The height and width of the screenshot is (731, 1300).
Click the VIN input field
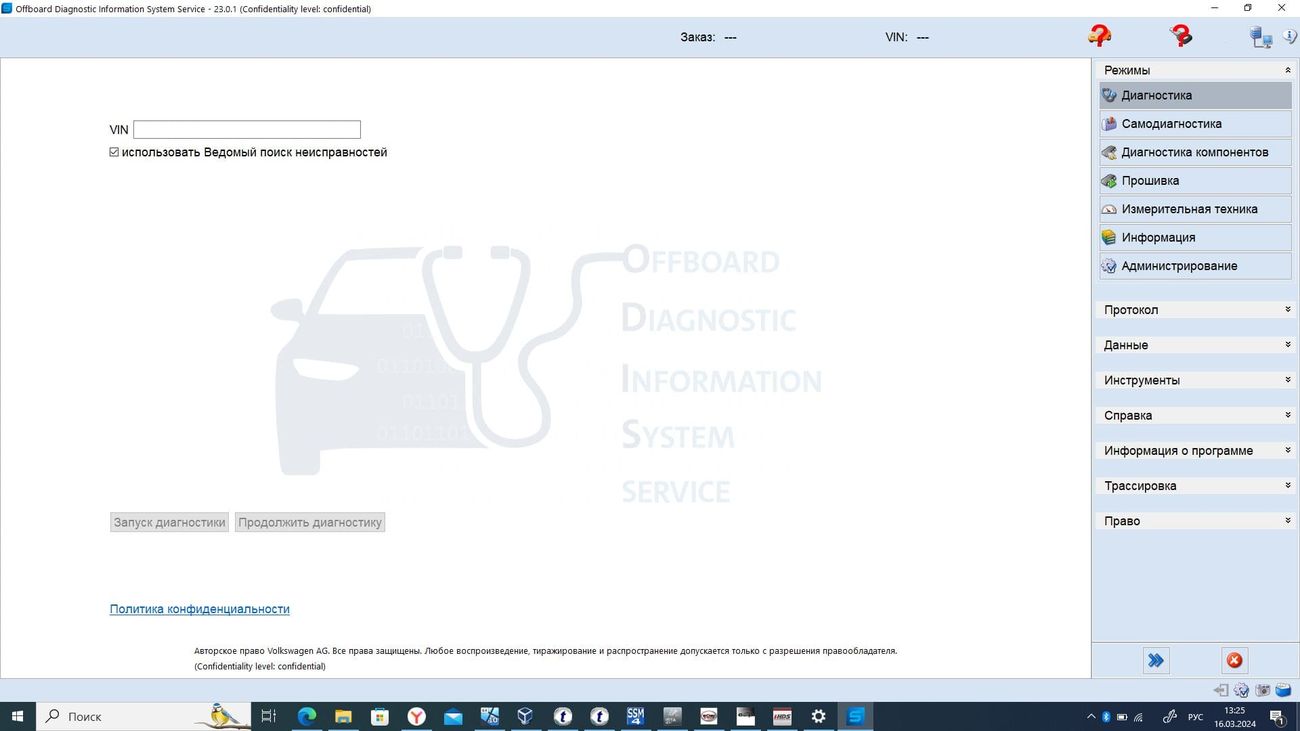pos(247,130)
